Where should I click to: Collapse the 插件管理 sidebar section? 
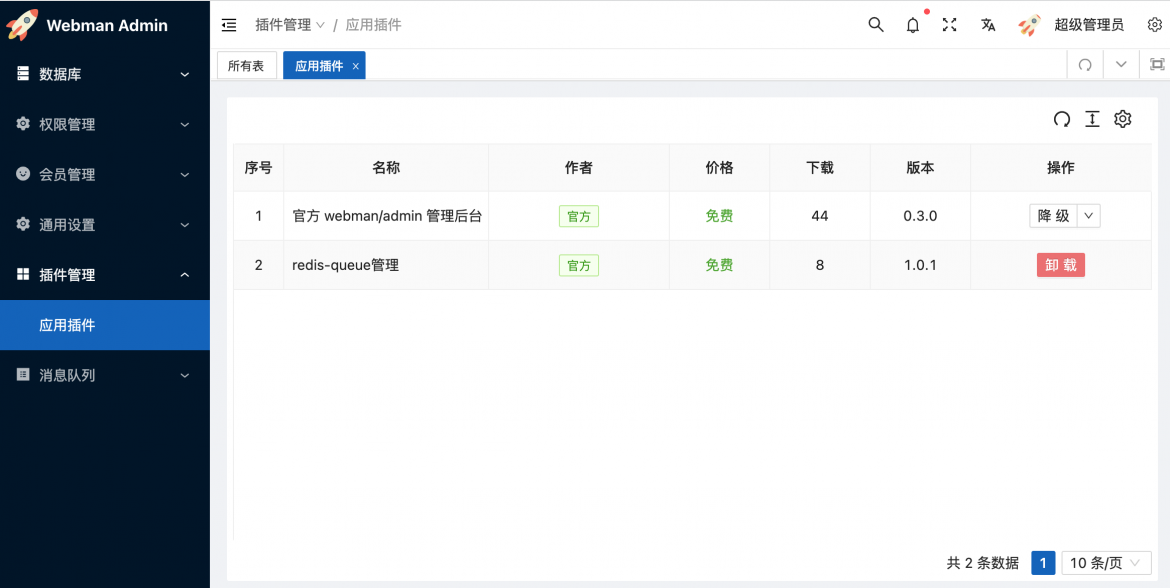coord(105,274)
